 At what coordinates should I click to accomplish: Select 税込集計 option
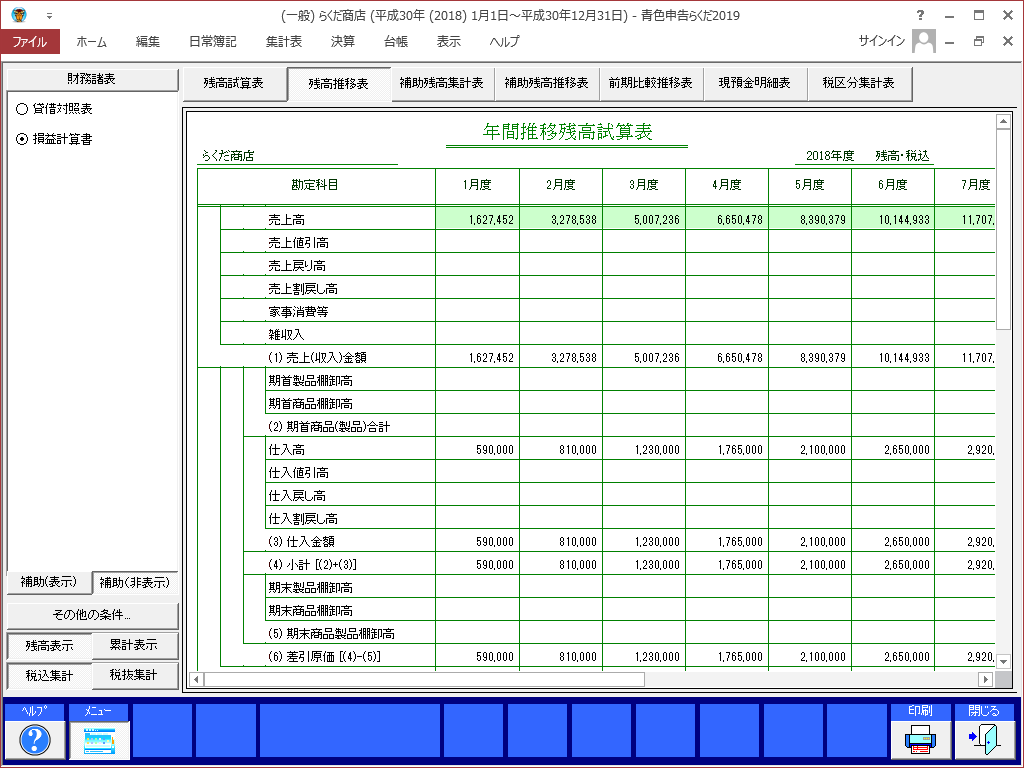(x=49, y=676)
